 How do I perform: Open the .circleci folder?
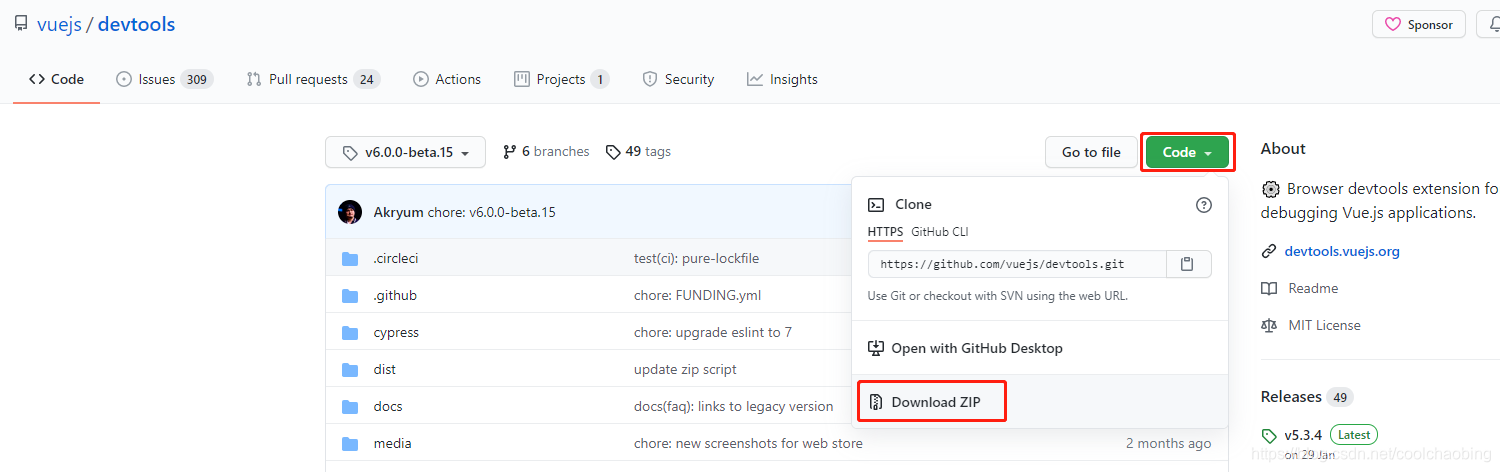(x=396, y=259)
